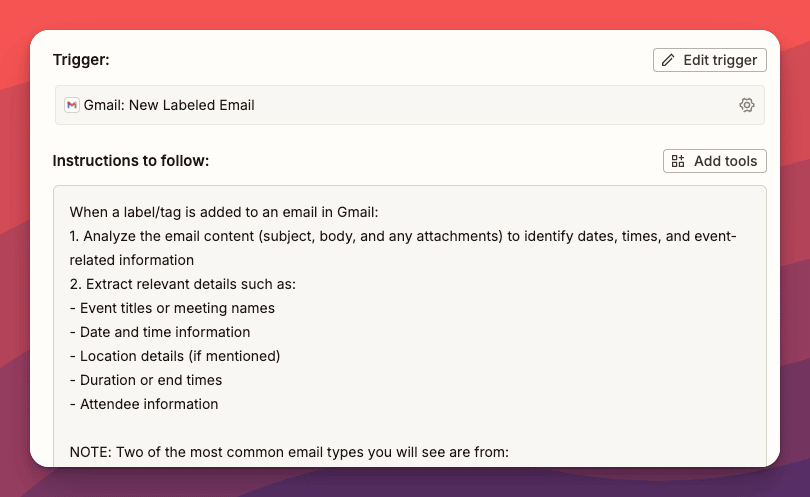Click the 'NOTE: Two of the most common' line

click(290, 452)
